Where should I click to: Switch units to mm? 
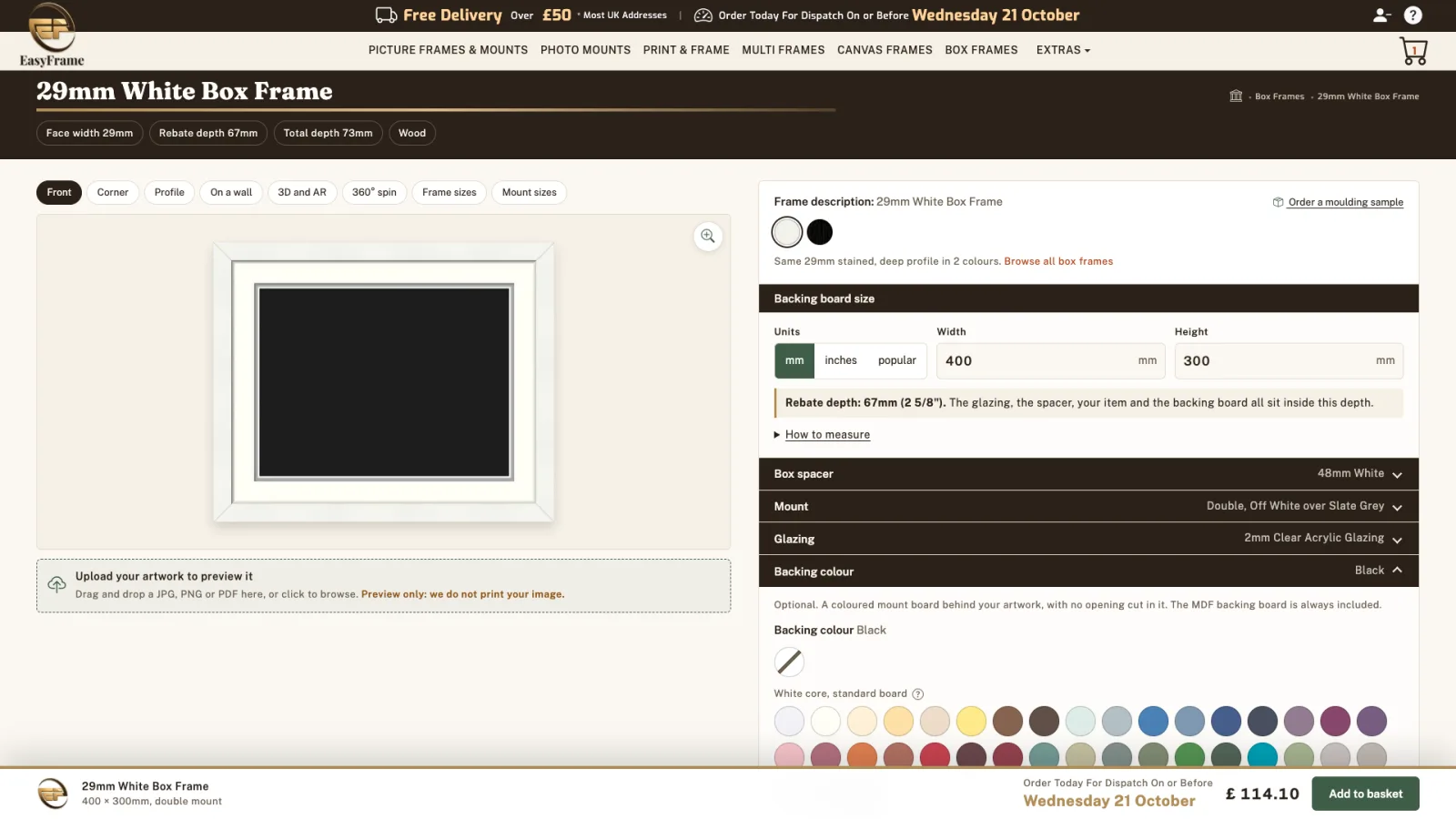[x=794, y=360]
